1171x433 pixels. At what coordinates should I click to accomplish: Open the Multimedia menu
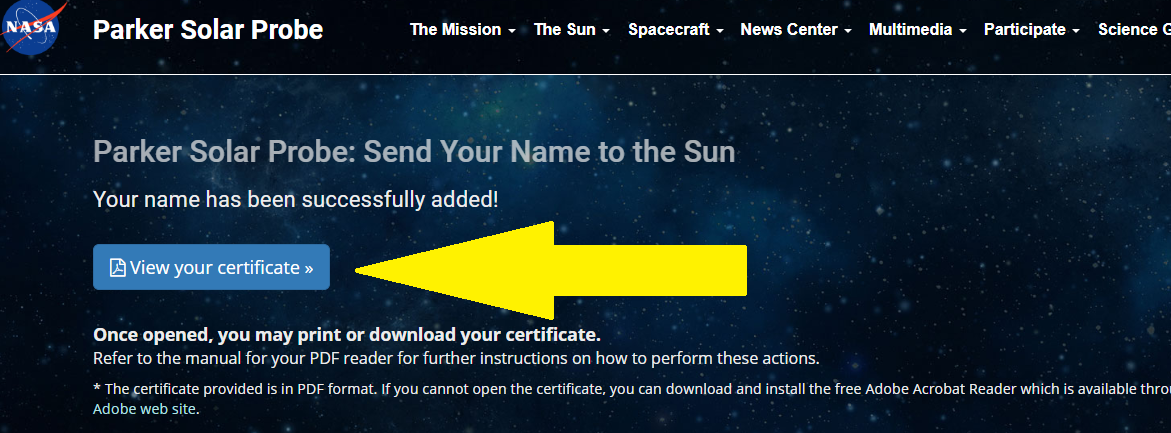[x=910, y=30]
